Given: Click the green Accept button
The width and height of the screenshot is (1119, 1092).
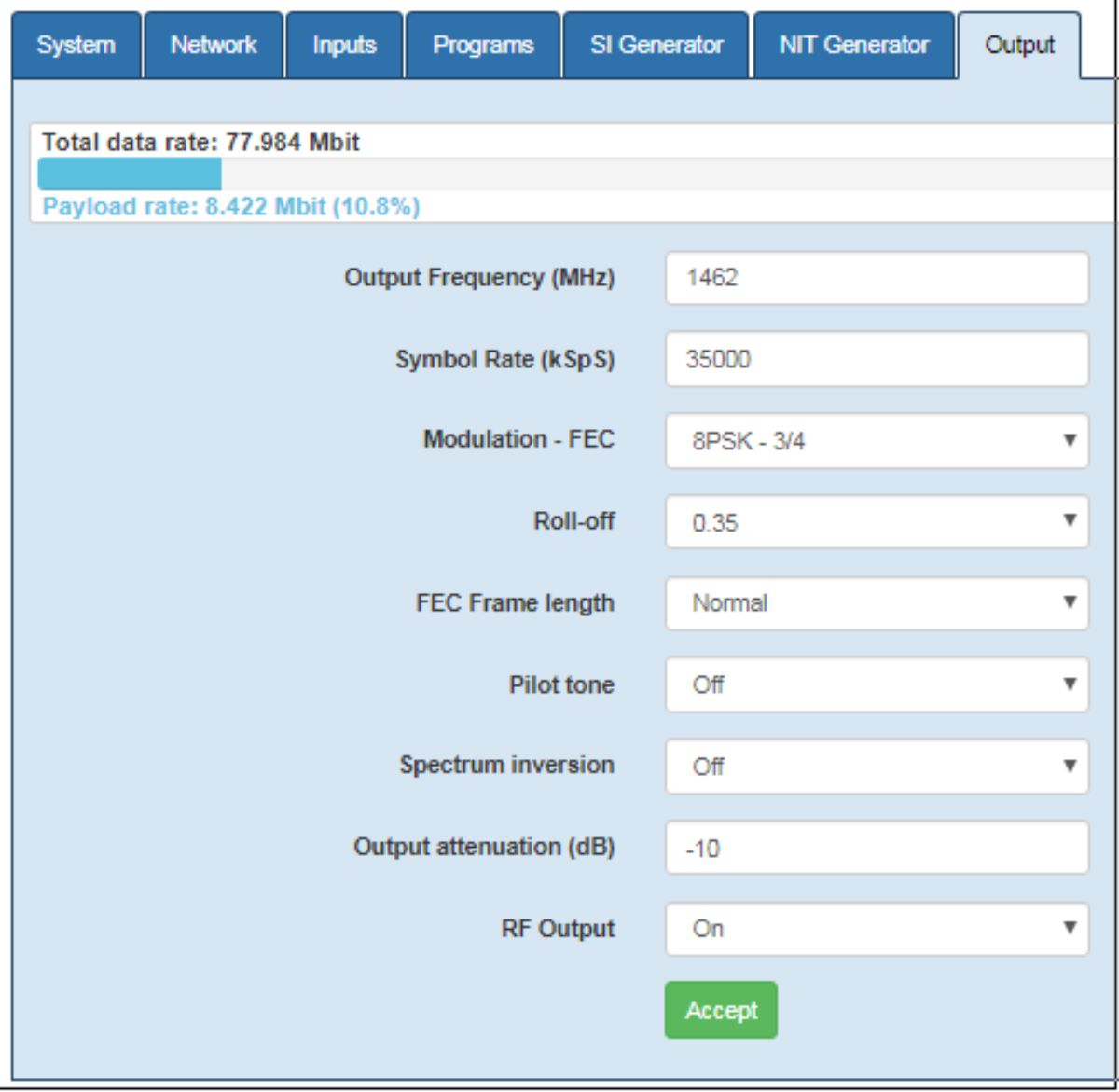Looking at the screenshot, I should pos(721,1010).
